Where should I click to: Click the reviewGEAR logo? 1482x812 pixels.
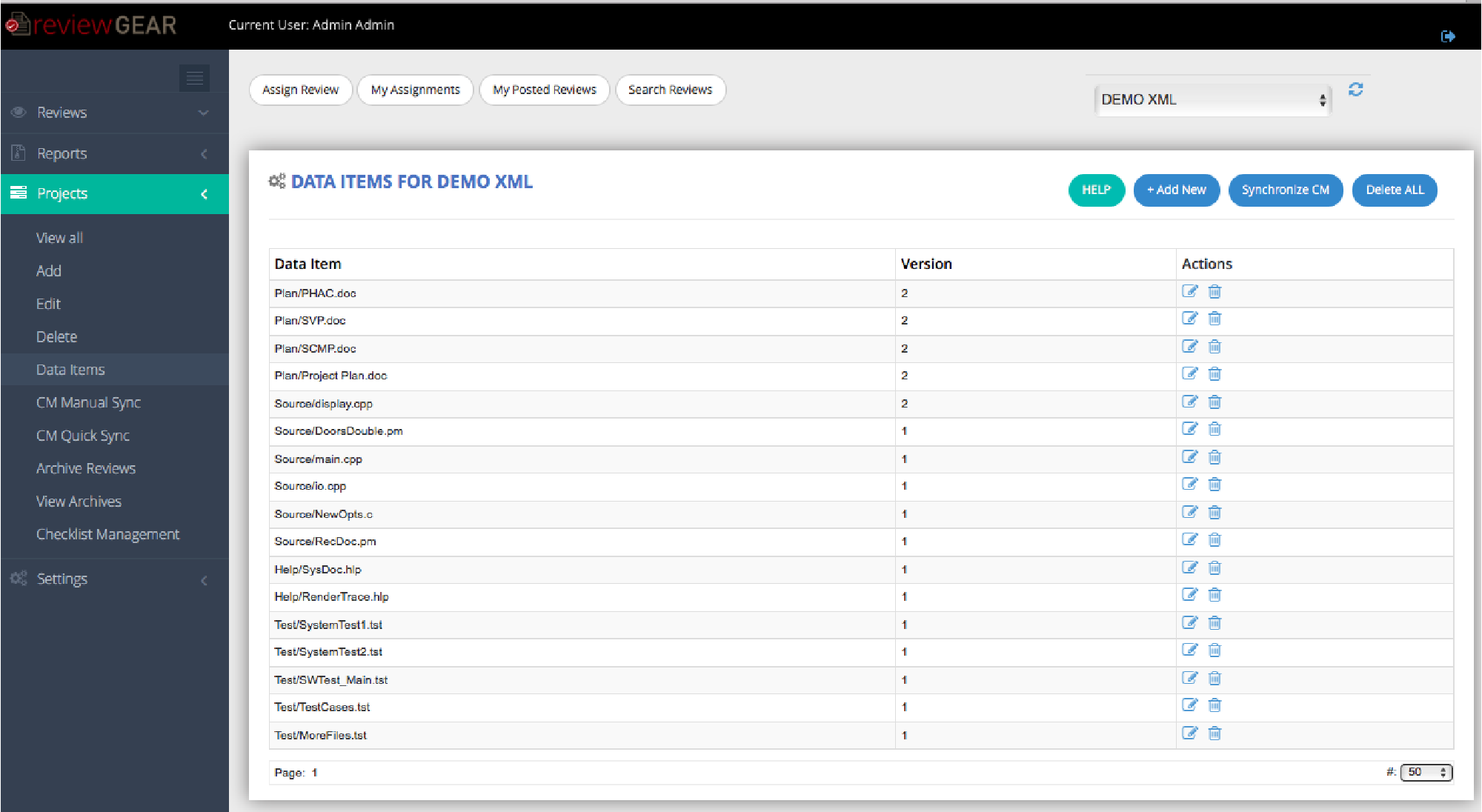point(91,24)
